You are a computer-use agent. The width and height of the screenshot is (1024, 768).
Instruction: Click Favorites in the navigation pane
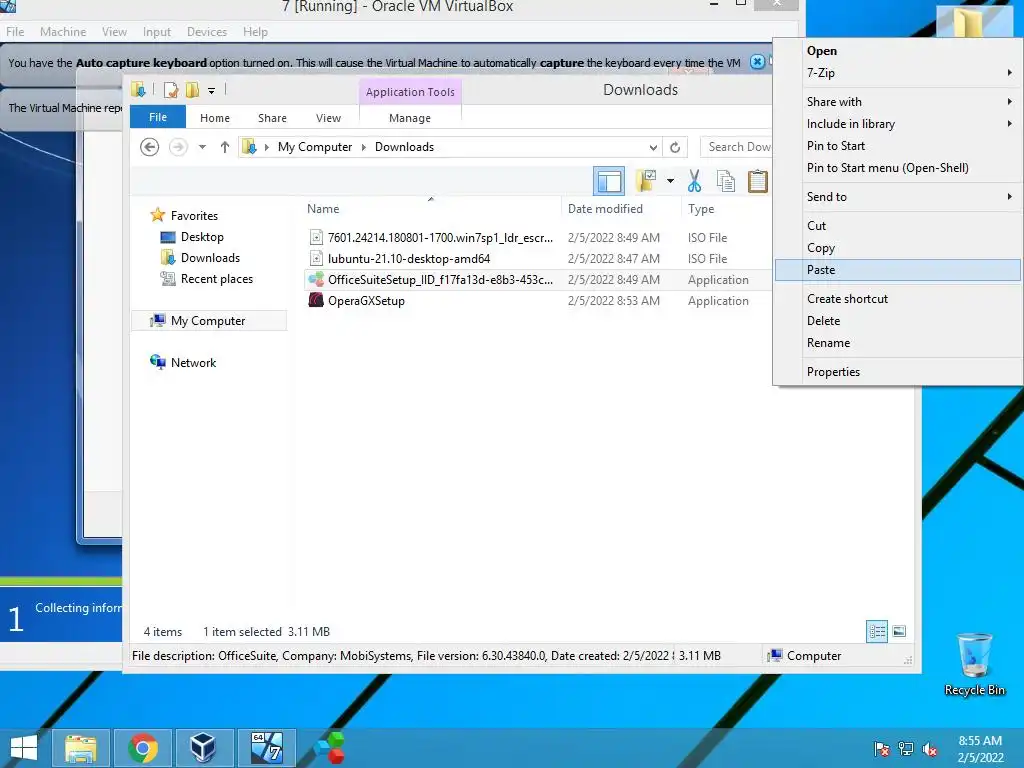[x=194, y=216]
